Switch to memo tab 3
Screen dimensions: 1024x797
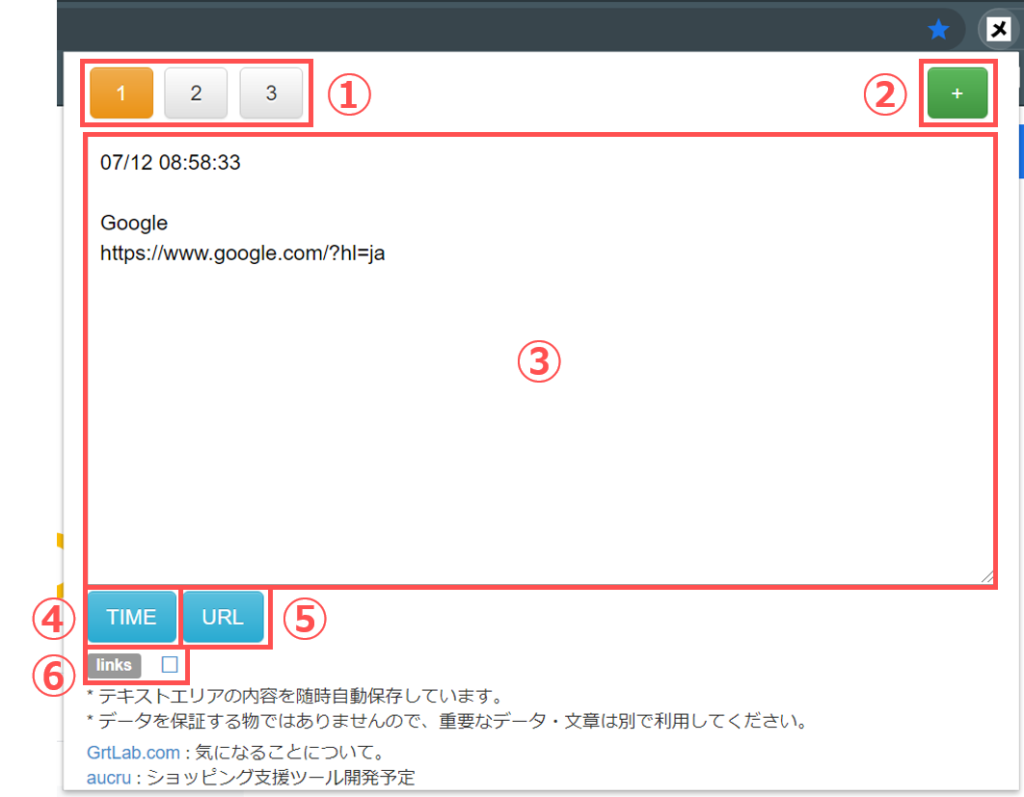(271, 93)
